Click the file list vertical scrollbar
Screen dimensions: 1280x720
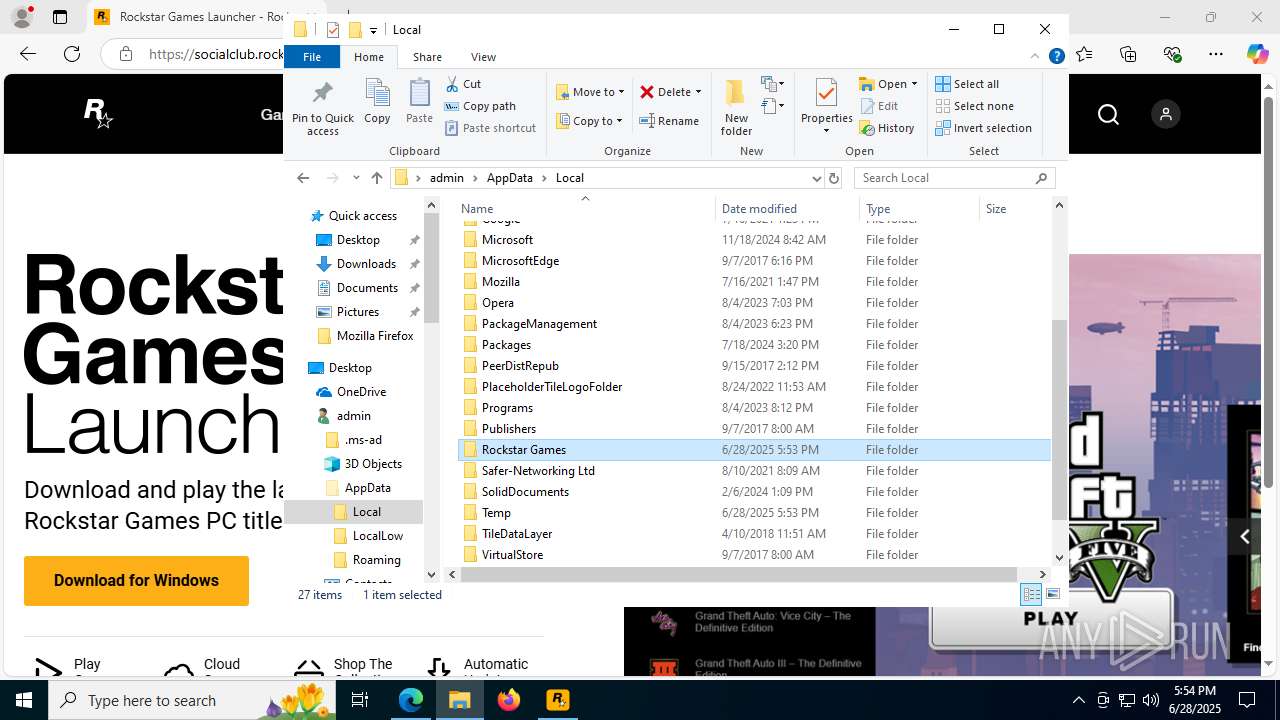[1059, 420]
